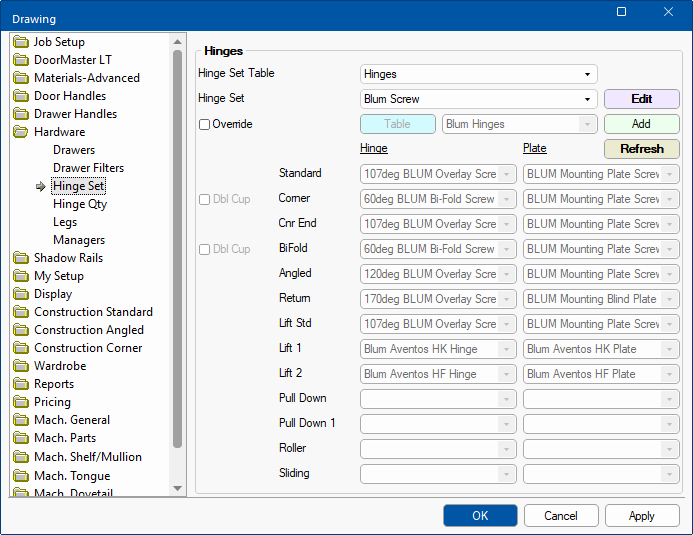
Task: Click the Pricing folder icon
Action: (x=21, y=402)
